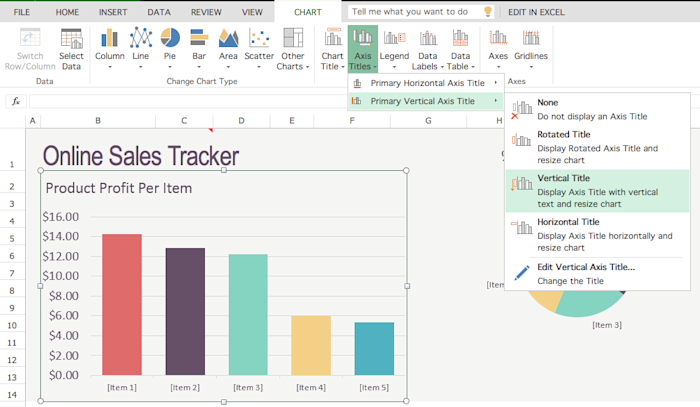Expand the Area chart dropdown arrow

click(x=228, y=67)
